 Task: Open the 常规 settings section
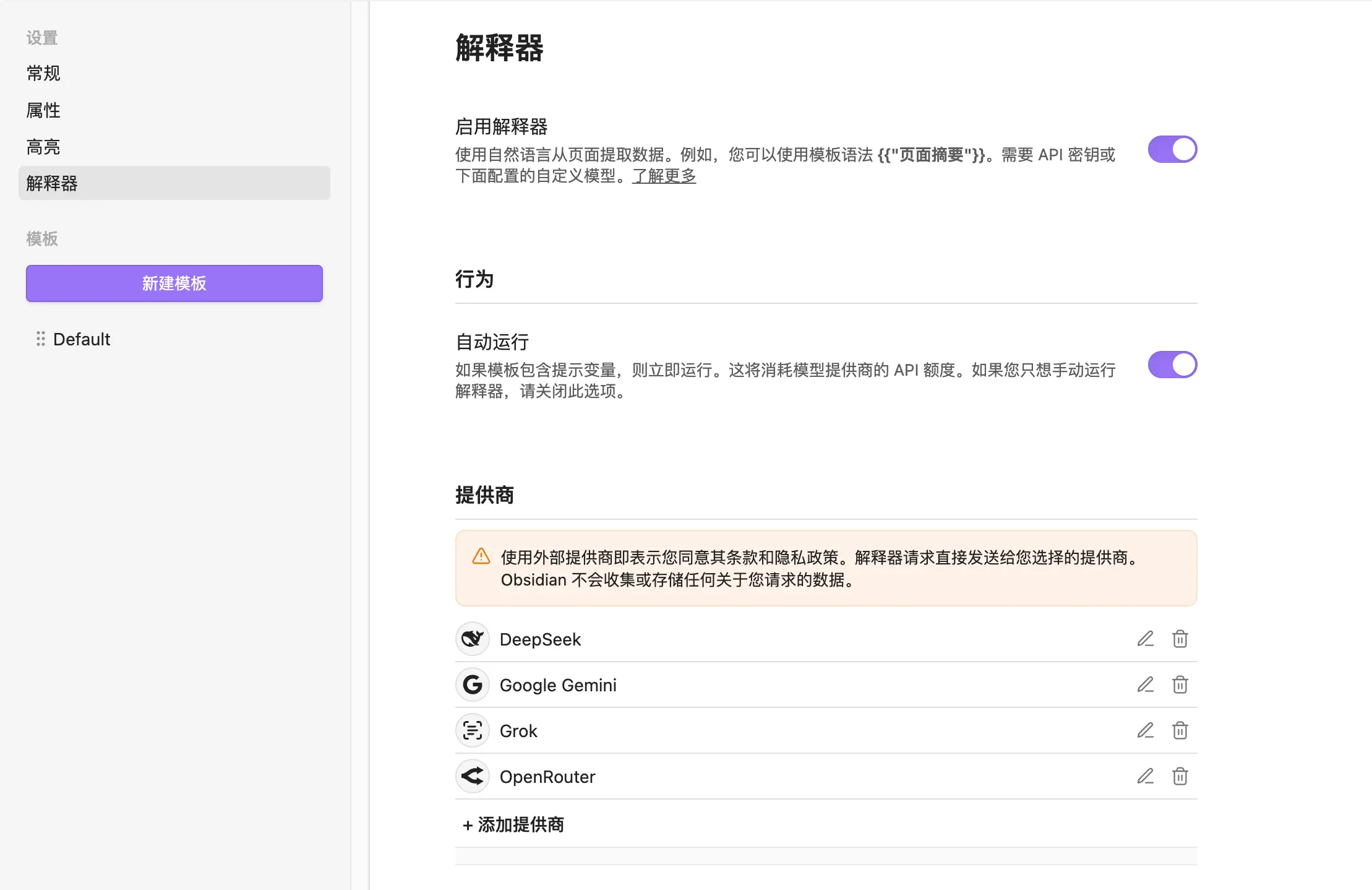click(43, 74)
